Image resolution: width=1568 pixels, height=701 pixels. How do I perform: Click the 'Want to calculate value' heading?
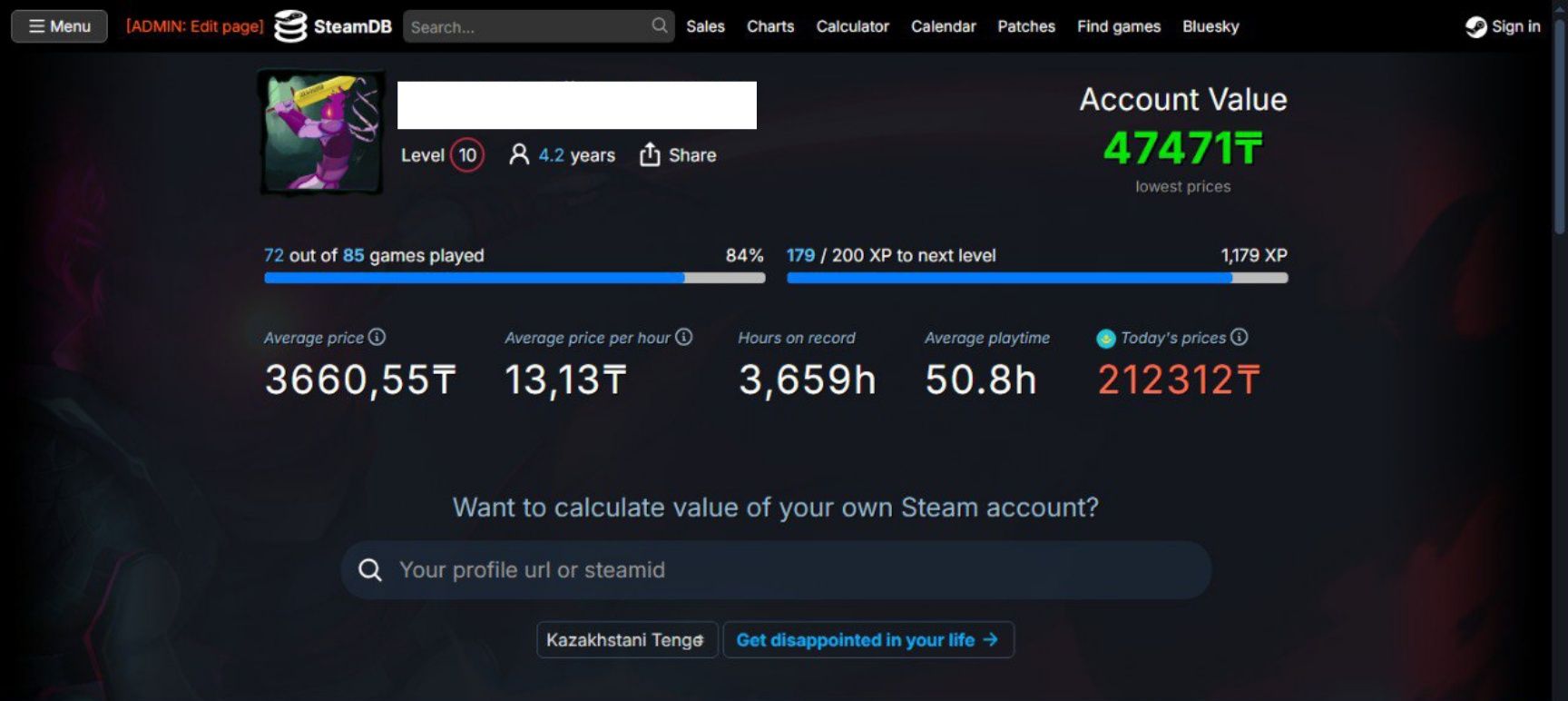click(x=776, y=507)
